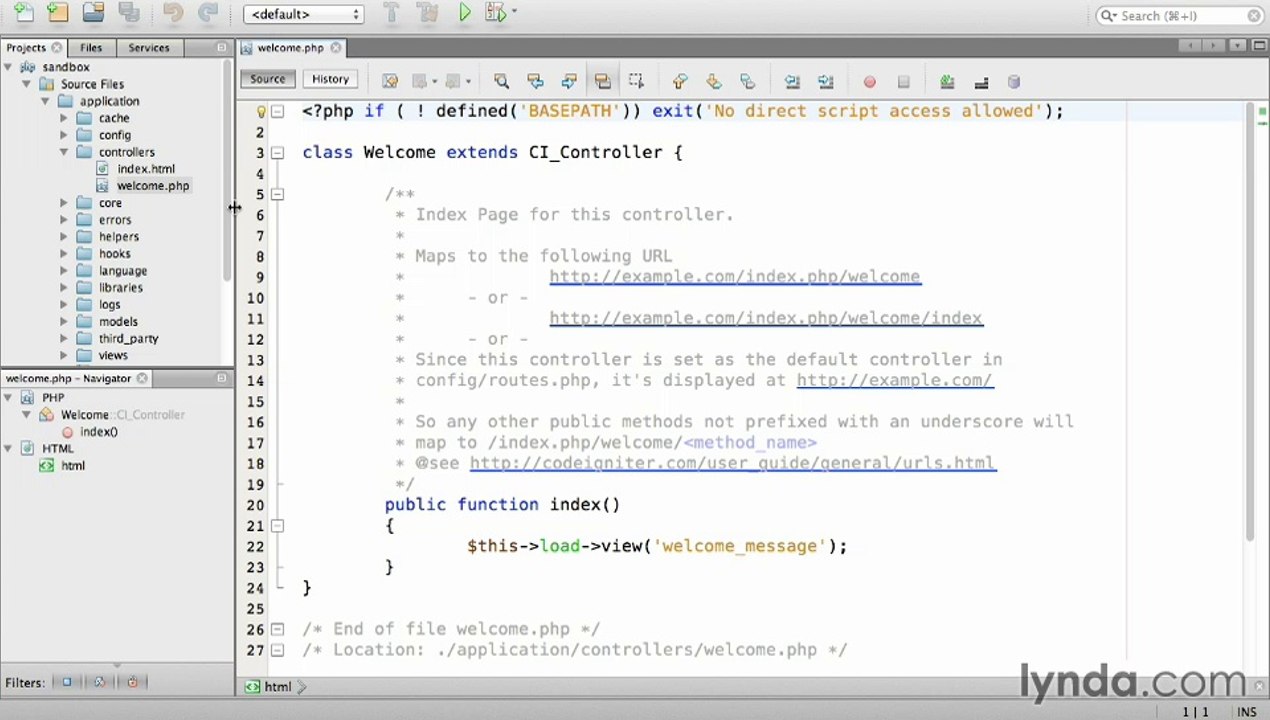1270x720 pixels.
Task: Click in the Search field
Action: pos(1180,15)
